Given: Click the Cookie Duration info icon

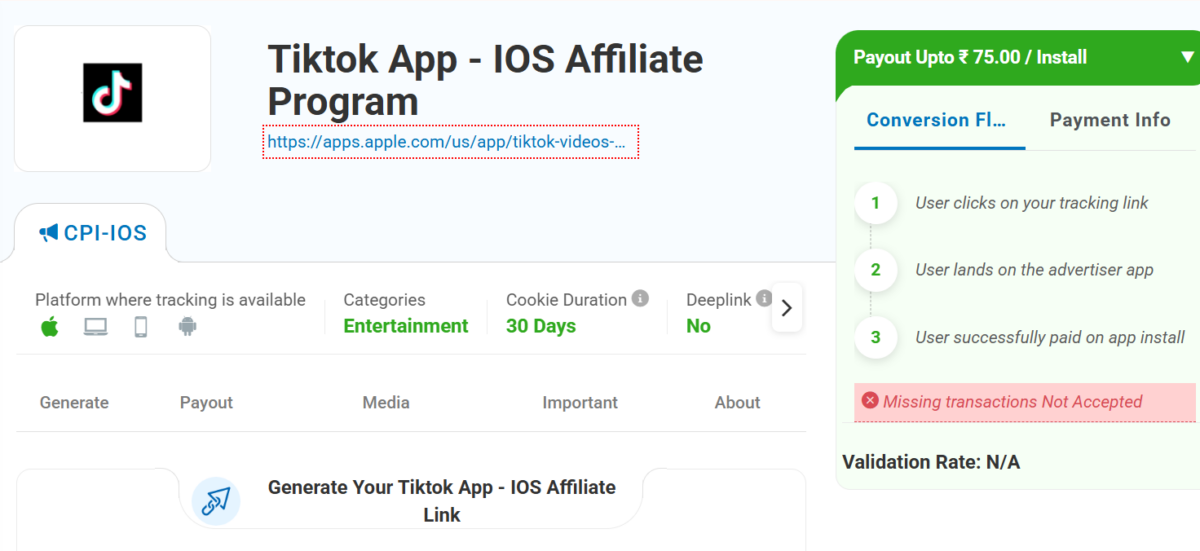Looking at the screenshot, I should pyautogui.click(x=640, y=299).
